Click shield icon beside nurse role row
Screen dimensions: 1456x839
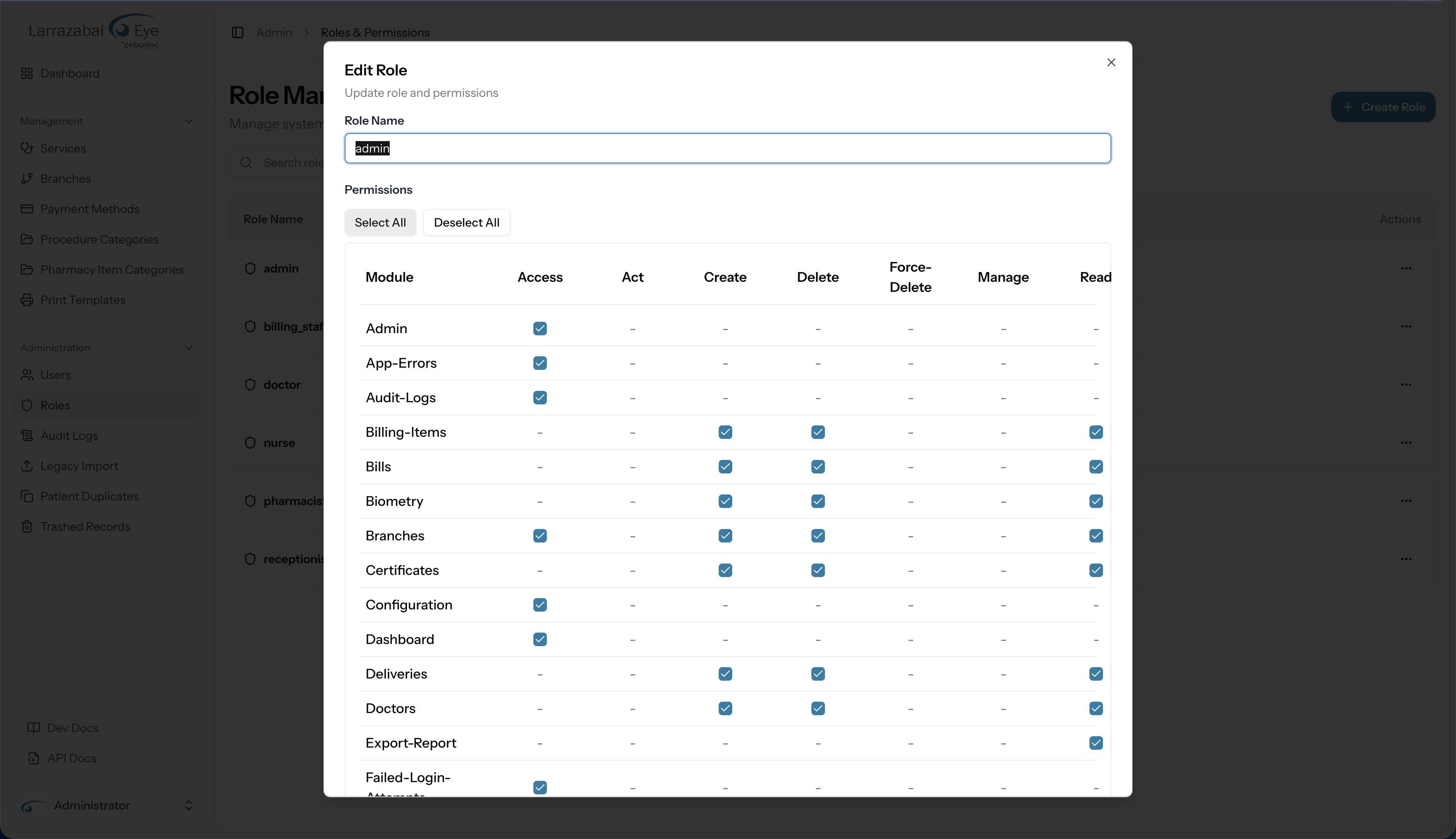pyautogui.click(x=250, y=443)
